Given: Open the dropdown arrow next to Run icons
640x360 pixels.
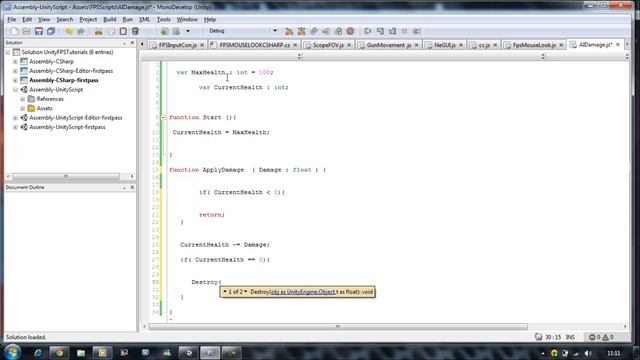Looking at the screenshot, I should [x=188, y=31].
